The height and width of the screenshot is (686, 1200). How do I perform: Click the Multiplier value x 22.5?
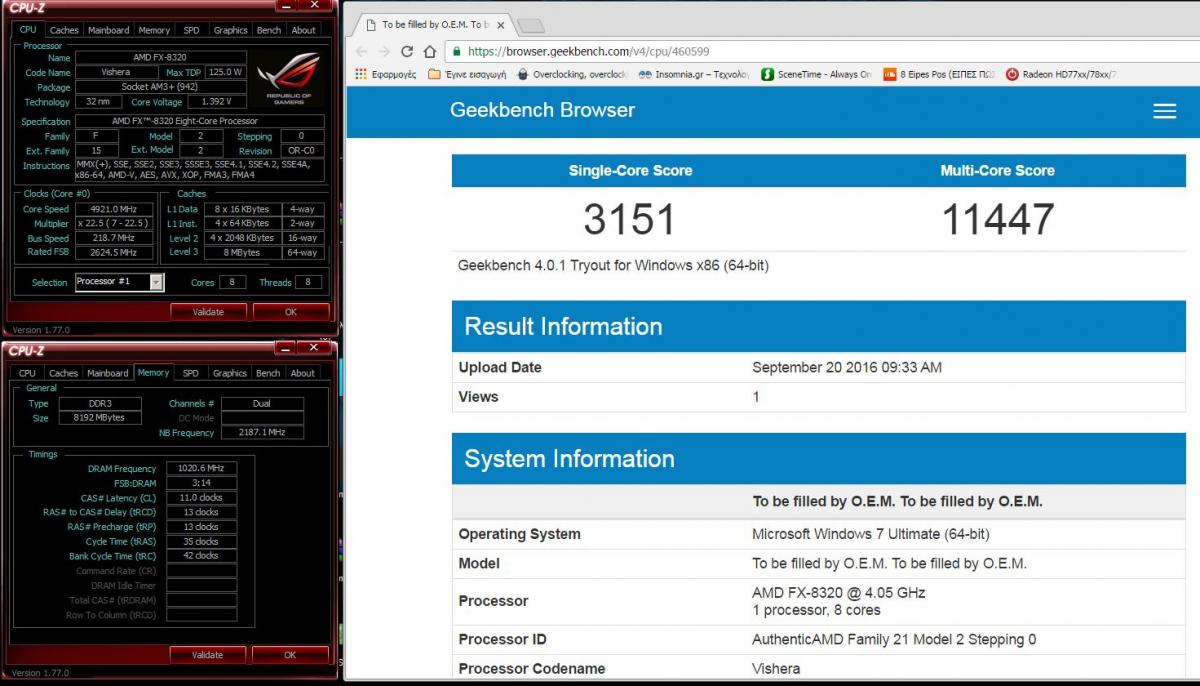(x=114, y=224)
